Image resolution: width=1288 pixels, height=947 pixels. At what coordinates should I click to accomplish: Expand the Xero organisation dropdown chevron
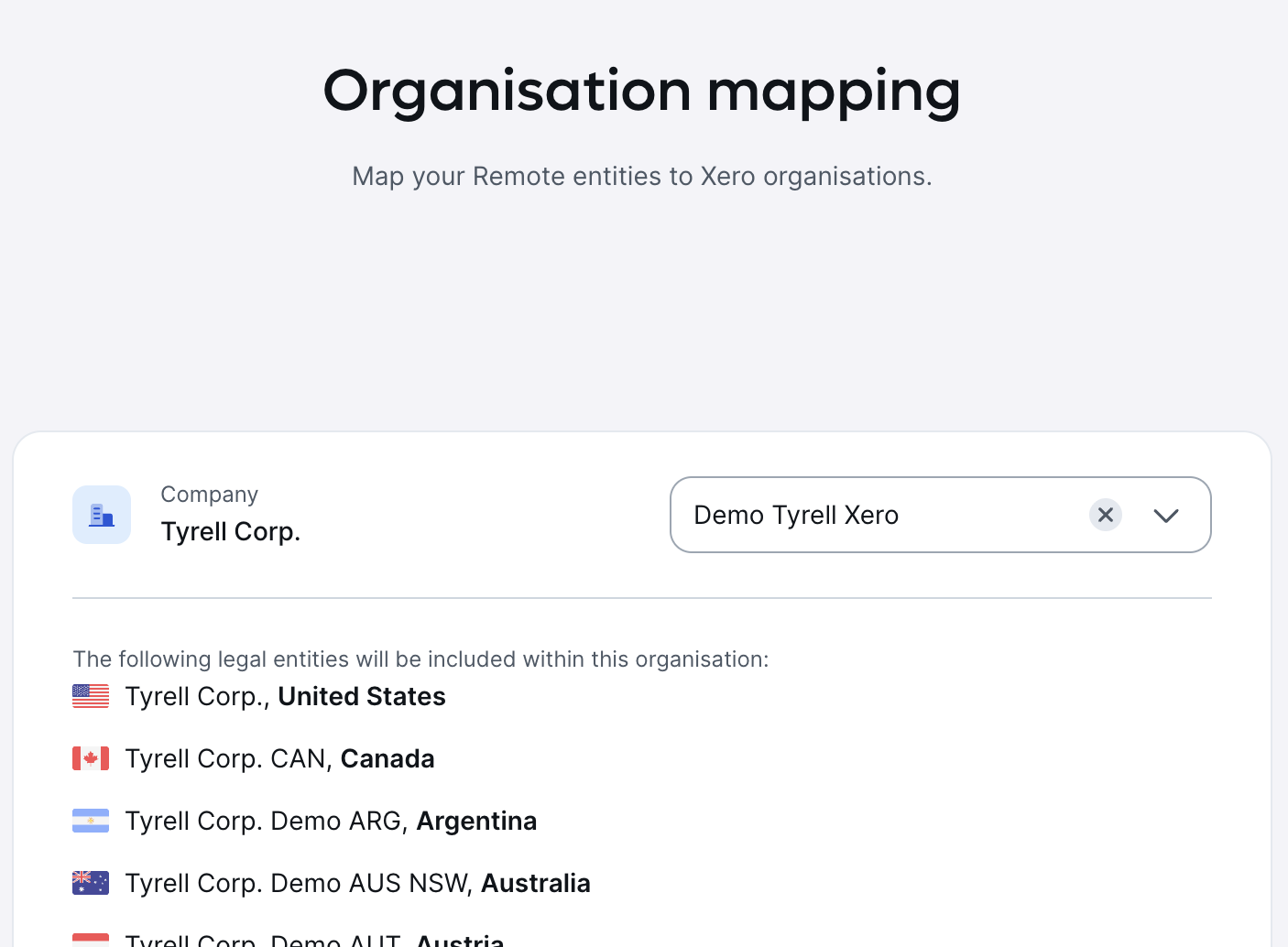coord(1166,516)
